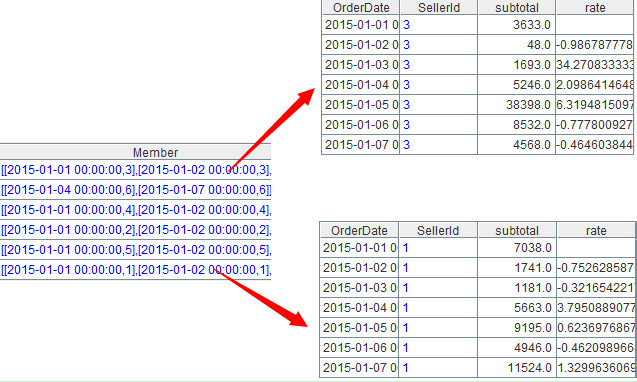The width and height of the screenshot is (637, 382).
Task: Select subtotal cell 4568.0
Action: coord(517,144)
